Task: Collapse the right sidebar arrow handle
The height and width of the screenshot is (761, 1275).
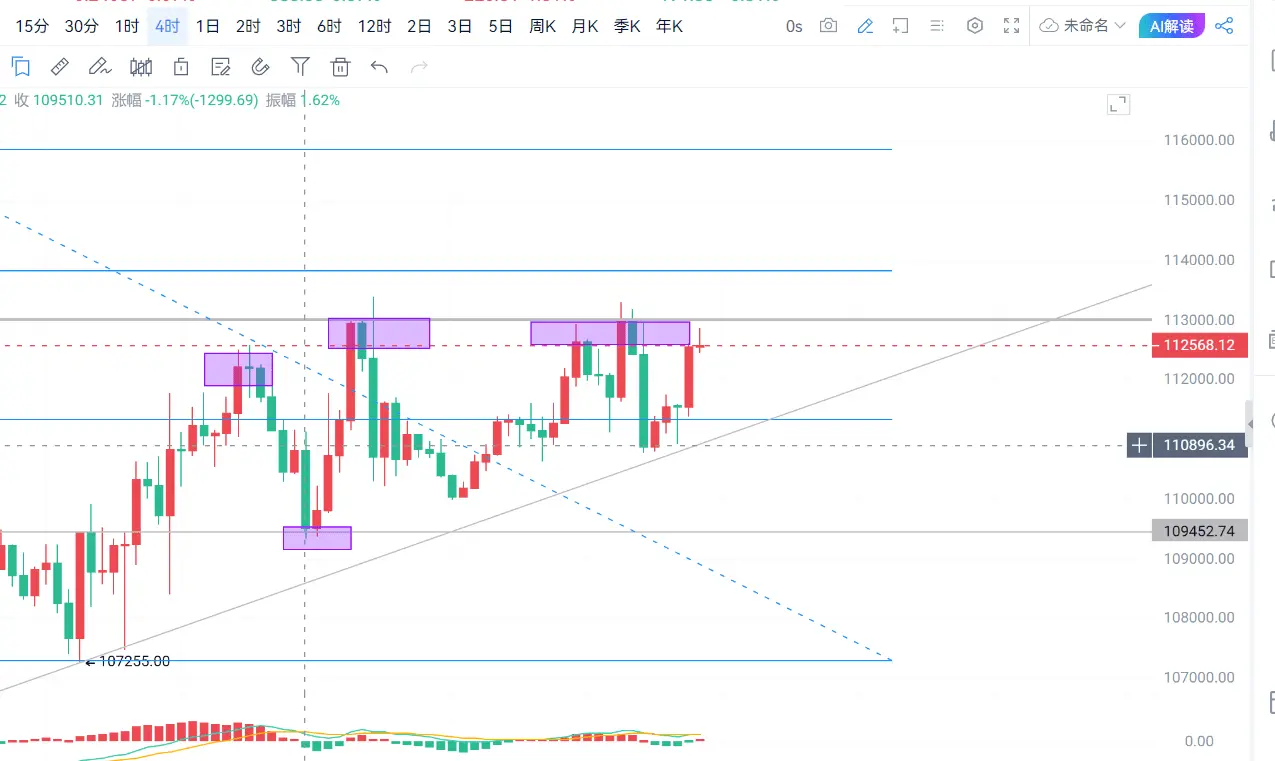Action: (x=1249, y=424)
